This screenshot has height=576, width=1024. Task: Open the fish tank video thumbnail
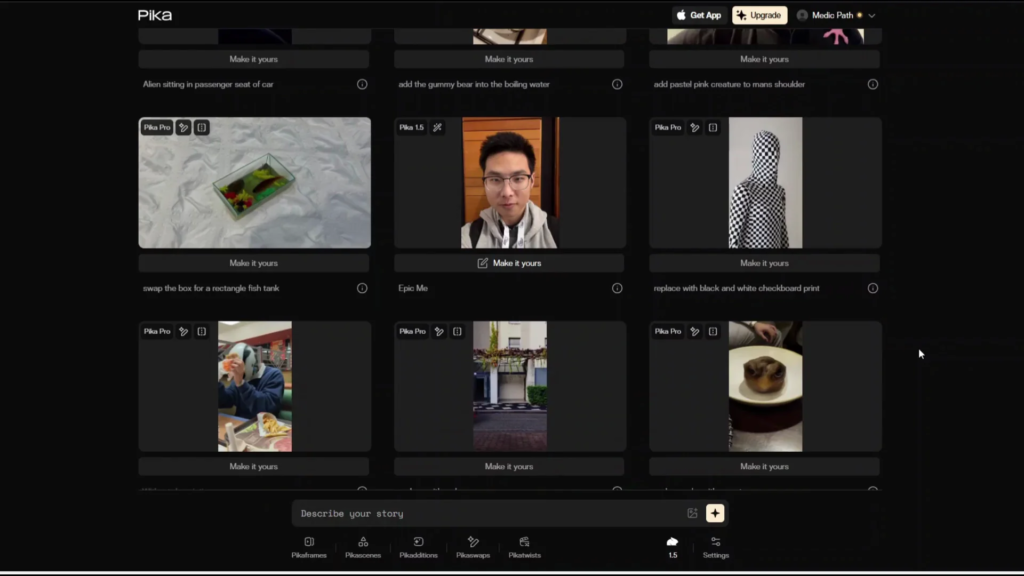tap(254, 183)
